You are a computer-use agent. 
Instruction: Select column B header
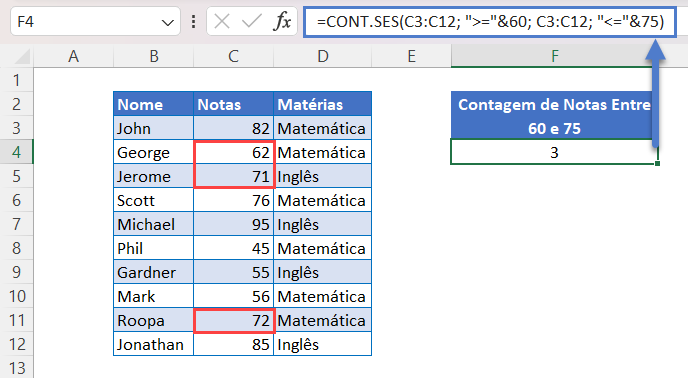154,56
